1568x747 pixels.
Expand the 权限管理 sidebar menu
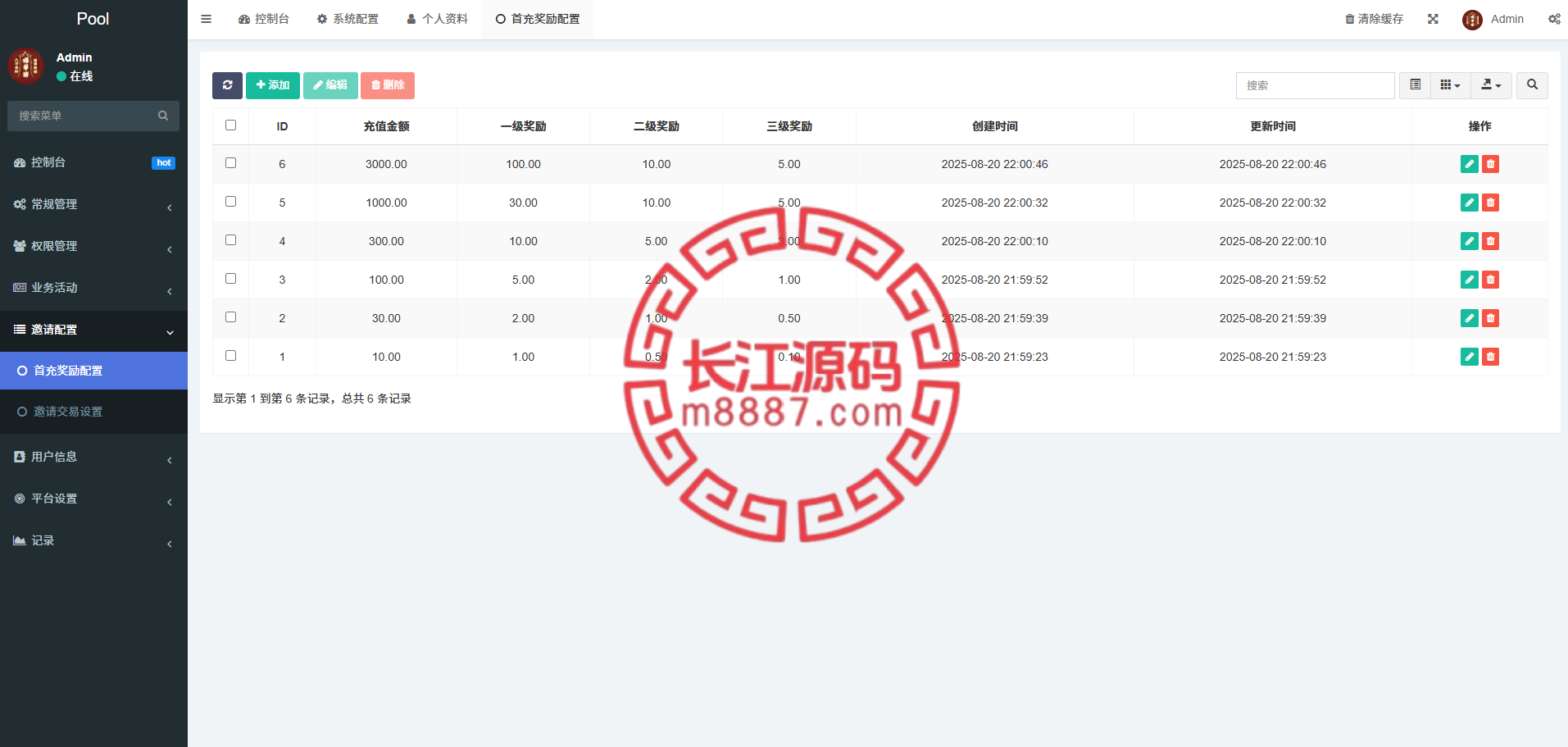click(93, 246)
